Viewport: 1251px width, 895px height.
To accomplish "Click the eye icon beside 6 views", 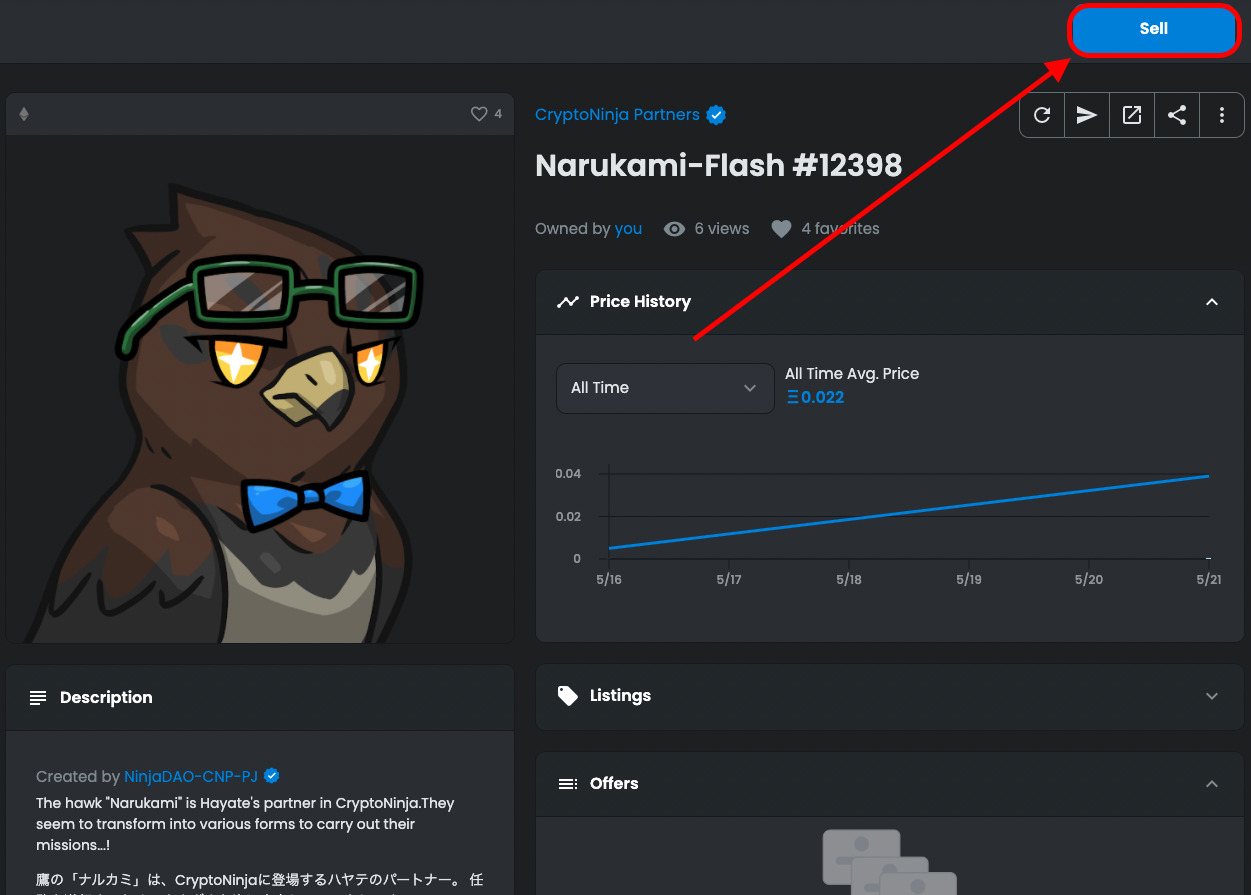I will [675, 229].
